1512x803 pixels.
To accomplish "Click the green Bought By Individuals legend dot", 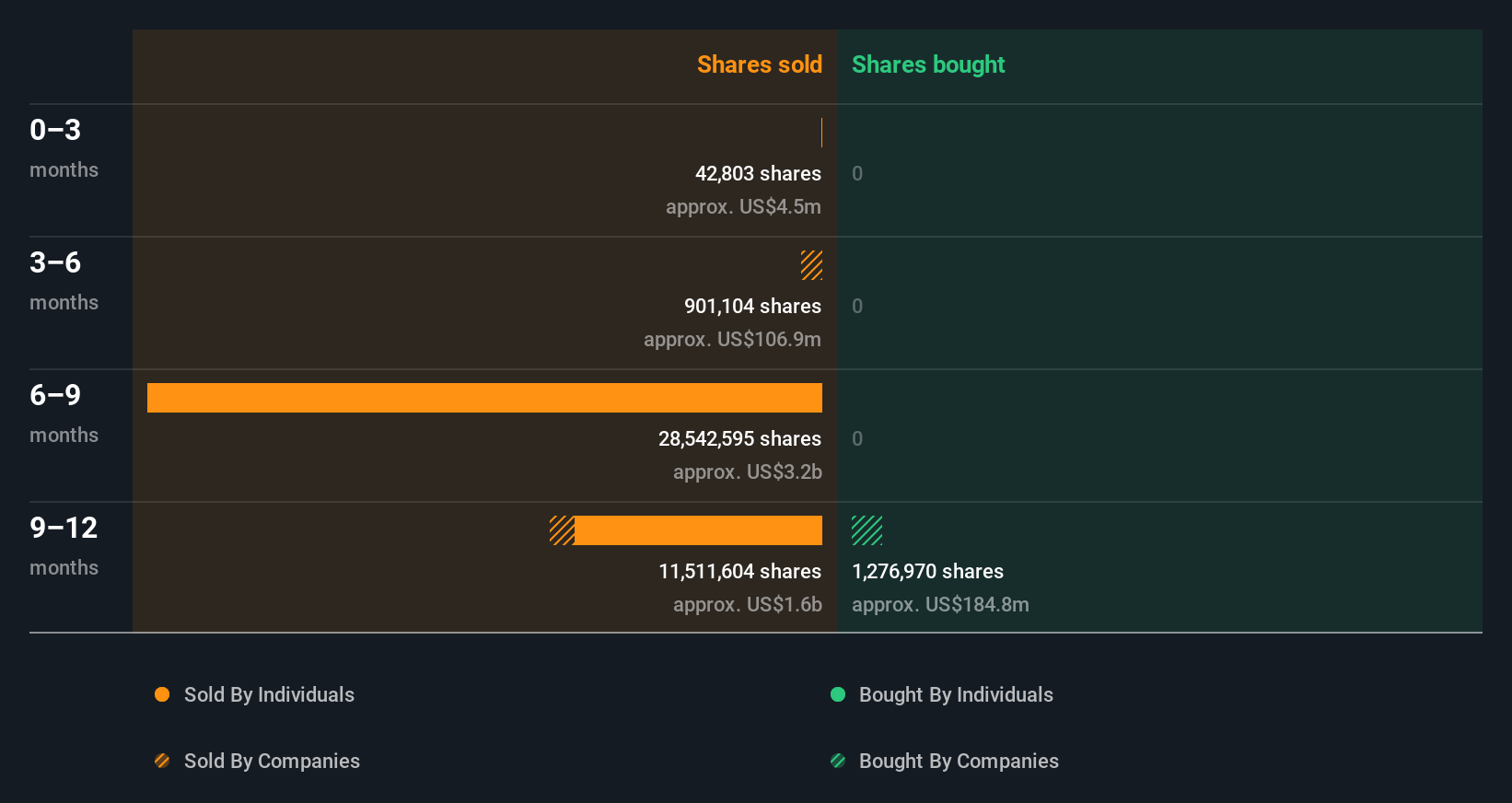I will point(838,694).
